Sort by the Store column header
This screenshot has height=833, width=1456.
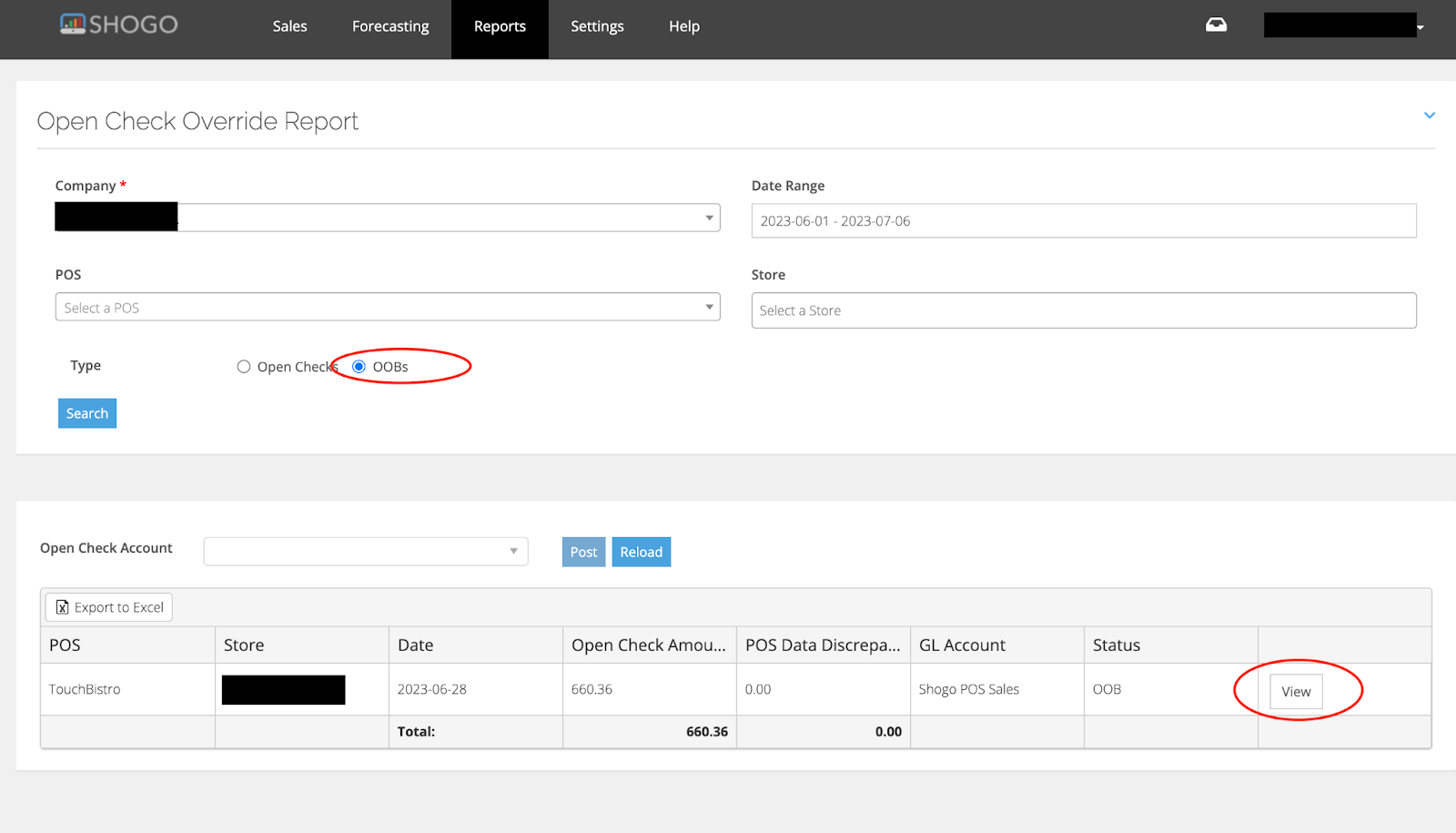tap(302, 645)
